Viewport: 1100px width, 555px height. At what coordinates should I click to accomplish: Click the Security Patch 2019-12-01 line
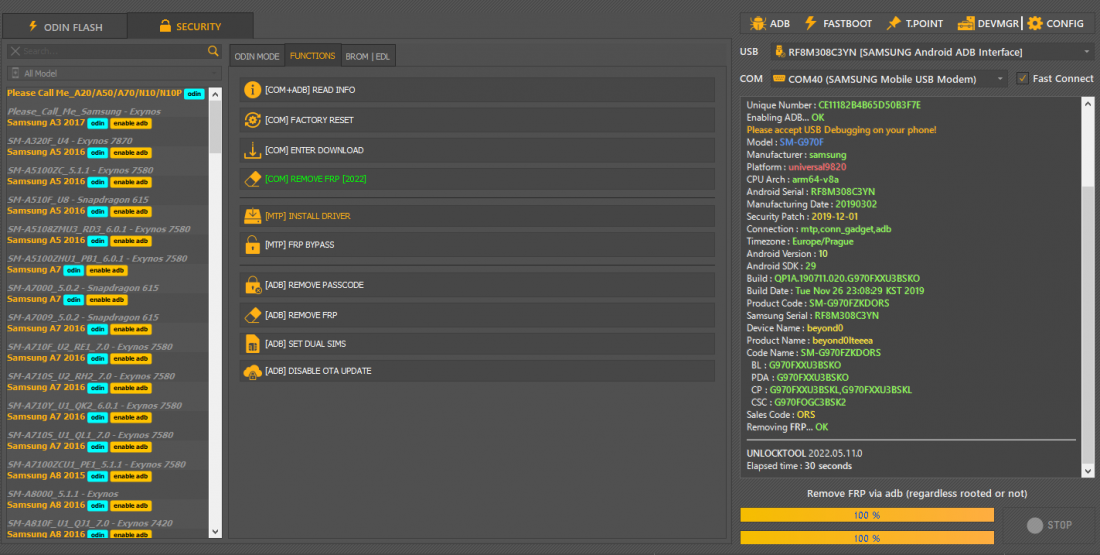802,216
